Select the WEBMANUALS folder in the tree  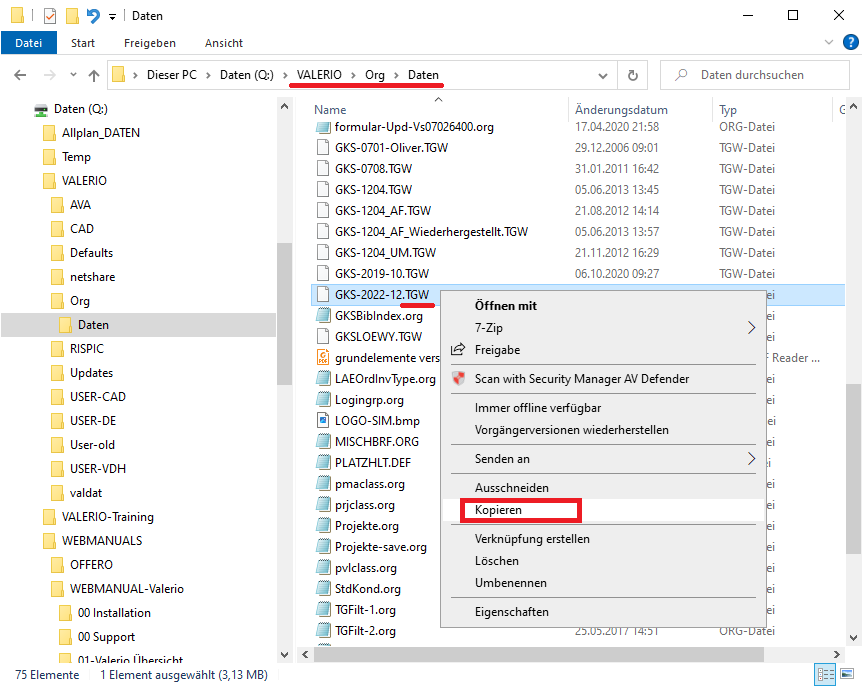tap(102, 541)
